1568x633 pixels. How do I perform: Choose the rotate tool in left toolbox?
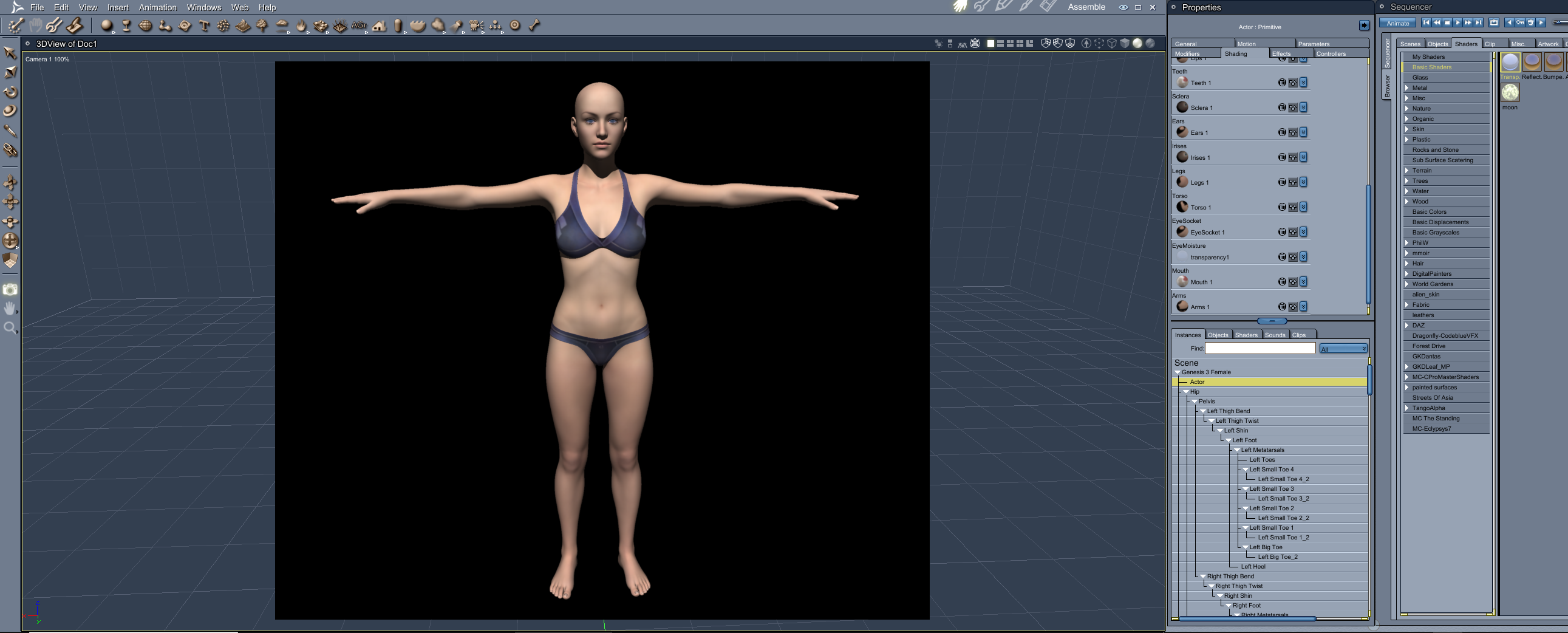click(x=10, y=92)
